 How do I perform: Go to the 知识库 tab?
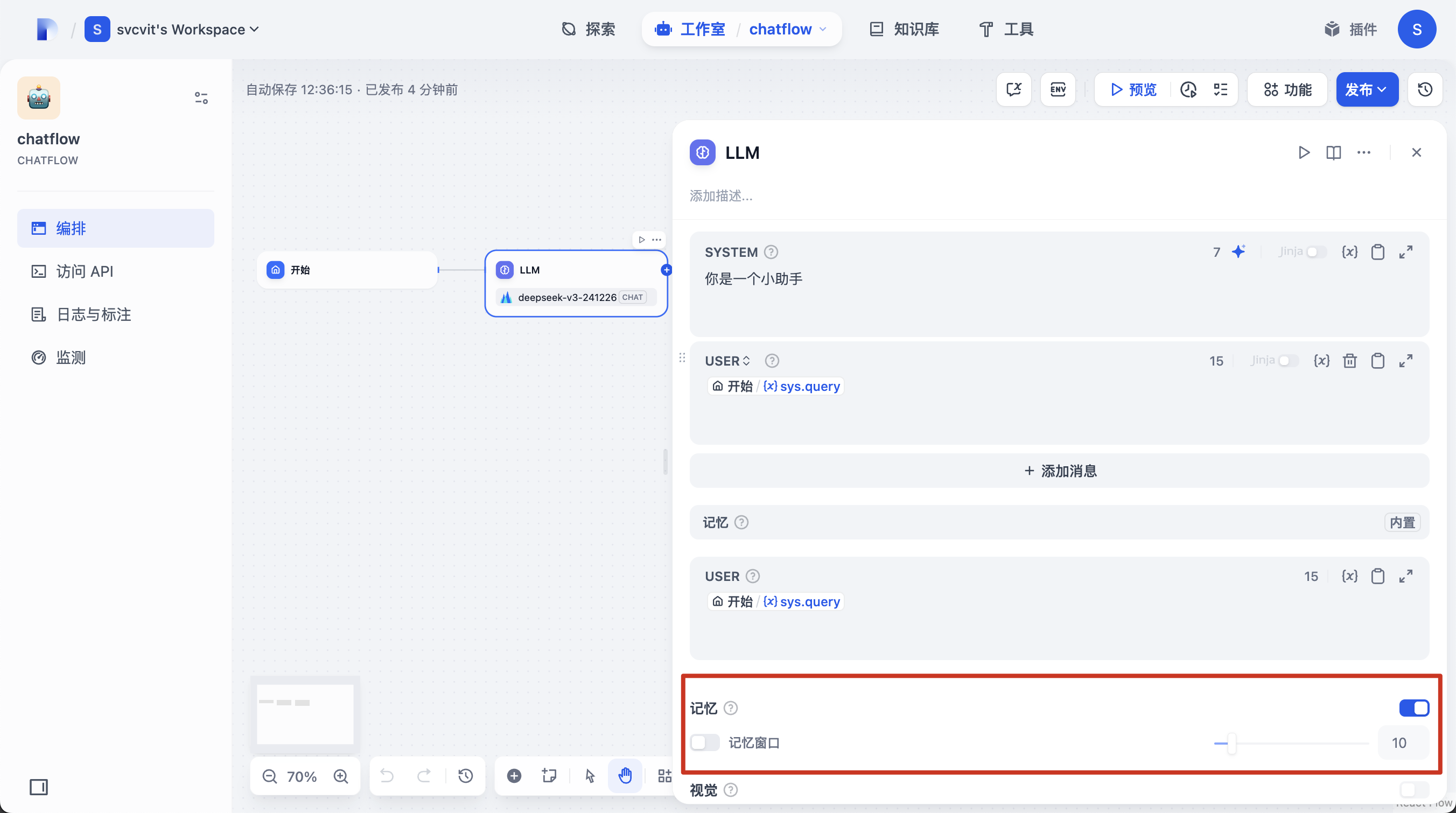[902, 29]
